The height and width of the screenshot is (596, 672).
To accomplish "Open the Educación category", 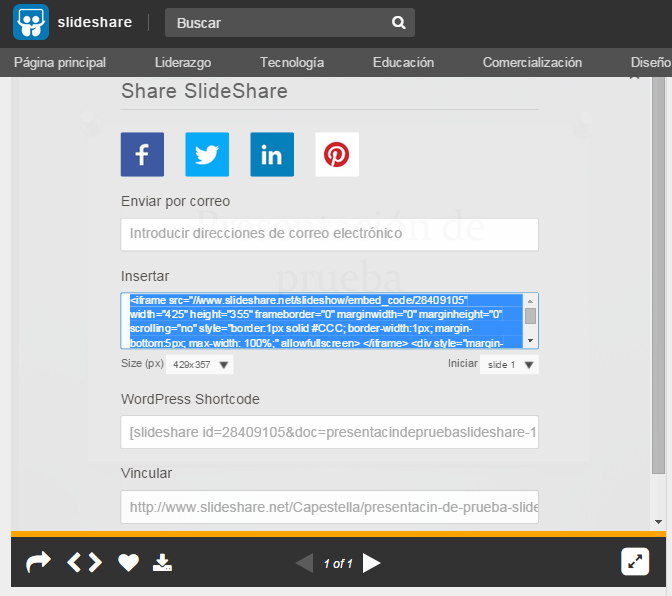I will (403, 63).
